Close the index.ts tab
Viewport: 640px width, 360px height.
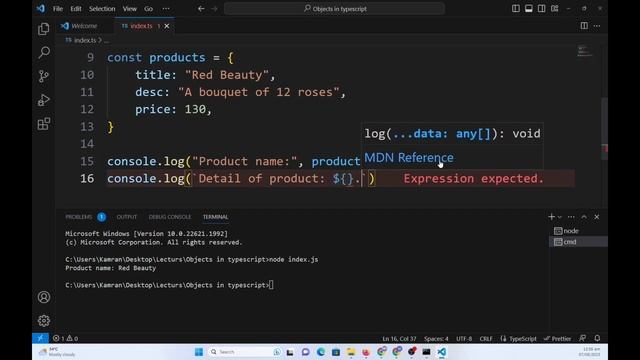pos(167,26)
